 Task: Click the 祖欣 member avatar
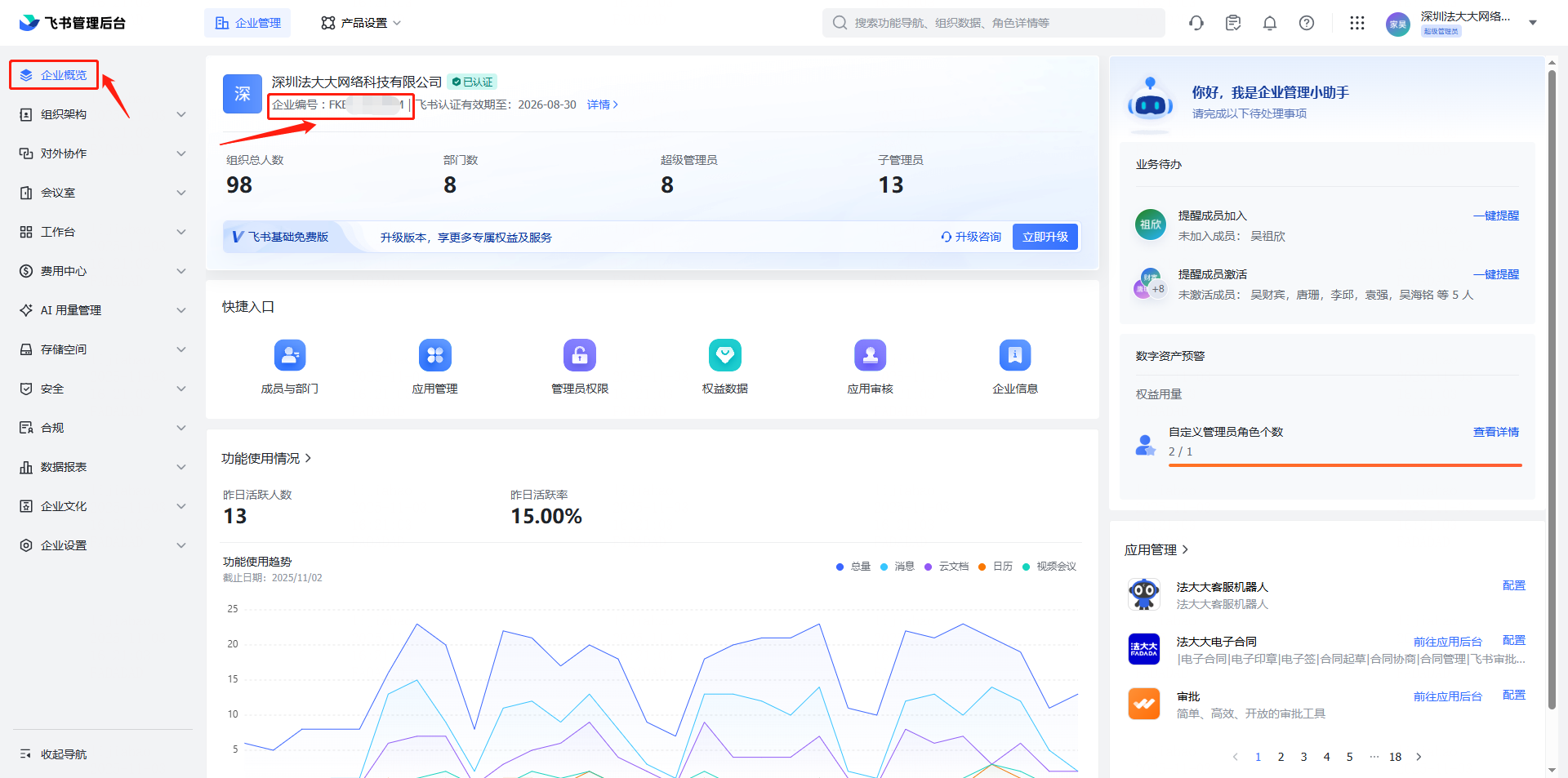[x=1151, y=225]
